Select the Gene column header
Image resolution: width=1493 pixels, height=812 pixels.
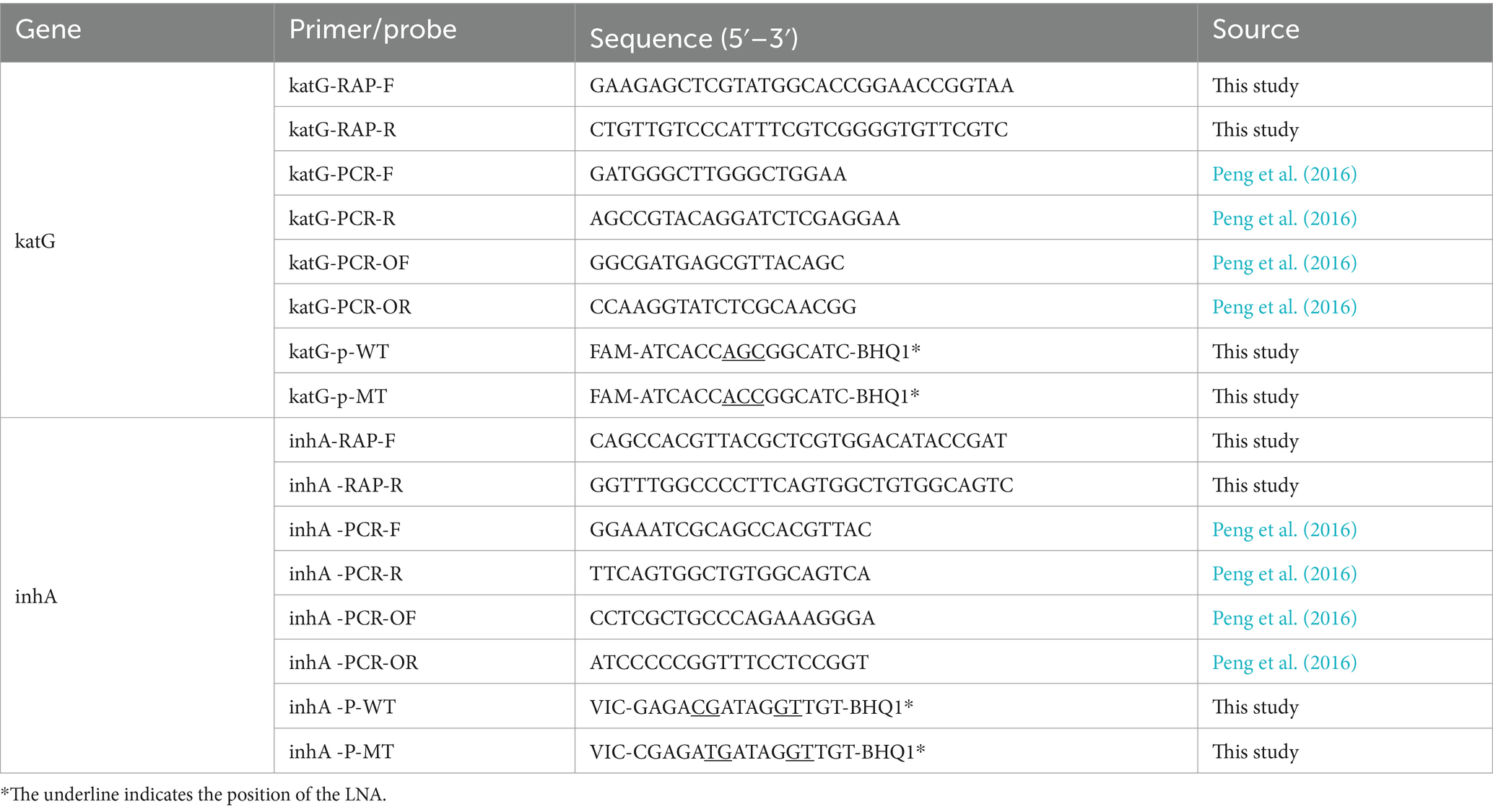[48, 30]
